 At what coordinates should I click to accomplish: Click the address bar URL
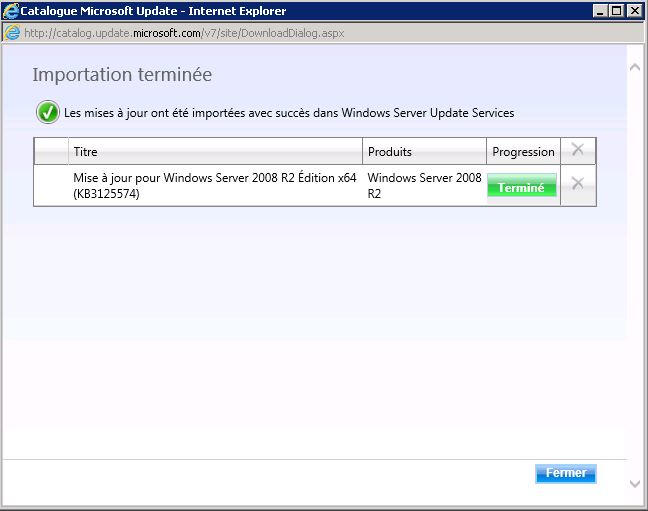[184, 33]
